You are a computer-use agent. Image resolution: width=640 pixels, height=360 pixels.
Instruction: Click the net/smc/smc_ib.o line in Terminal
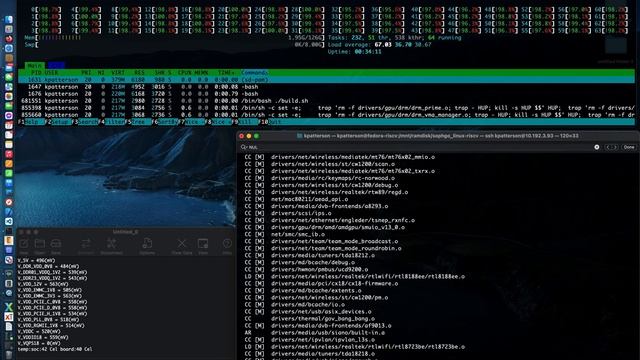284,234
